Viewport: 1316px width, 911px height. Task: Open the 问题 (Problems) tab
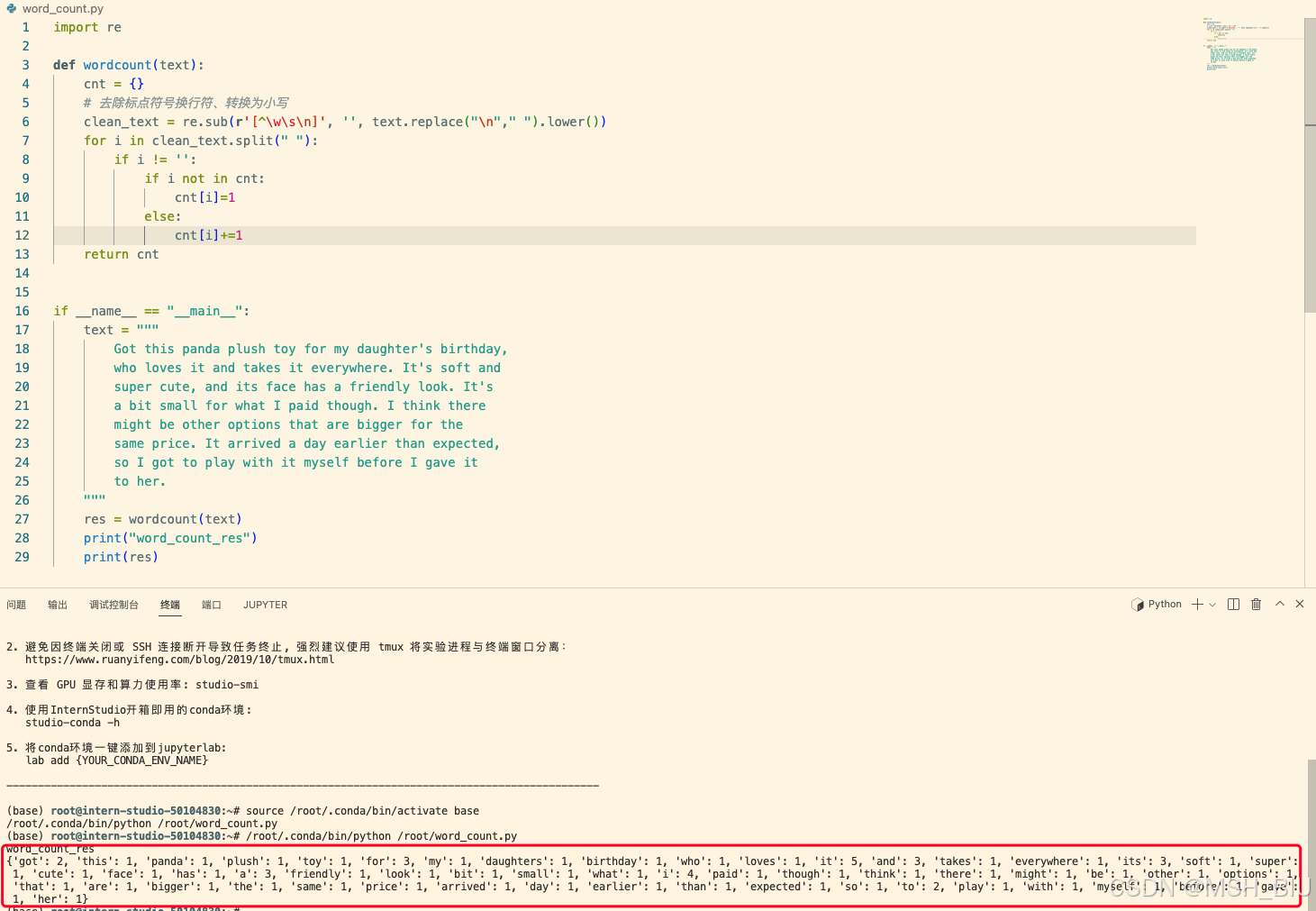click(16, 605)
